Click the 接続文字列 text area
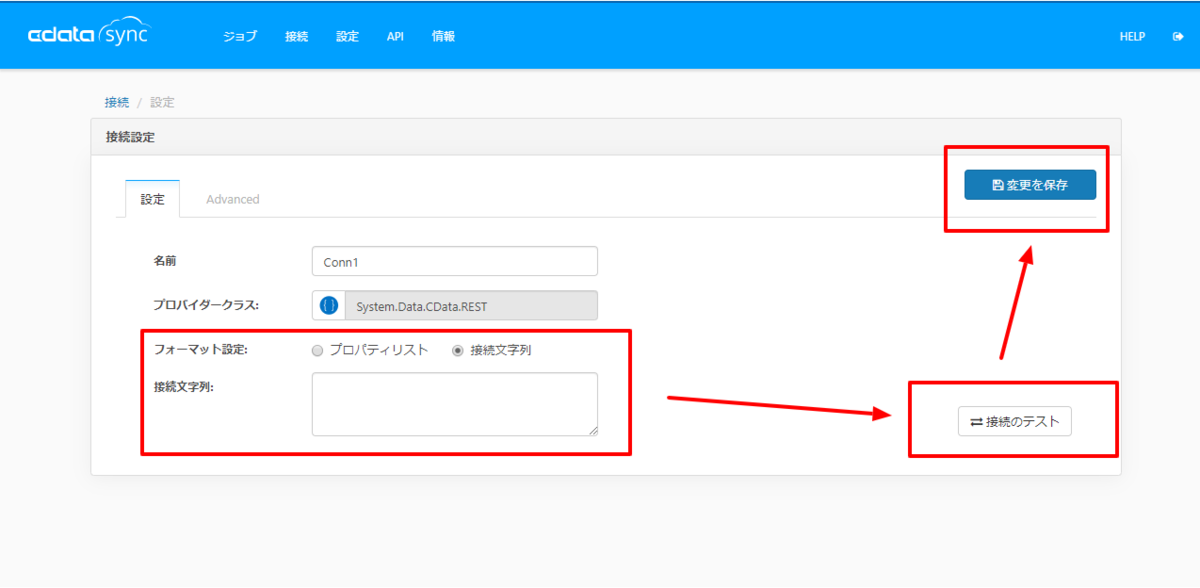The width and height of the screenshot is (1200, 588). tap(455, 404)
